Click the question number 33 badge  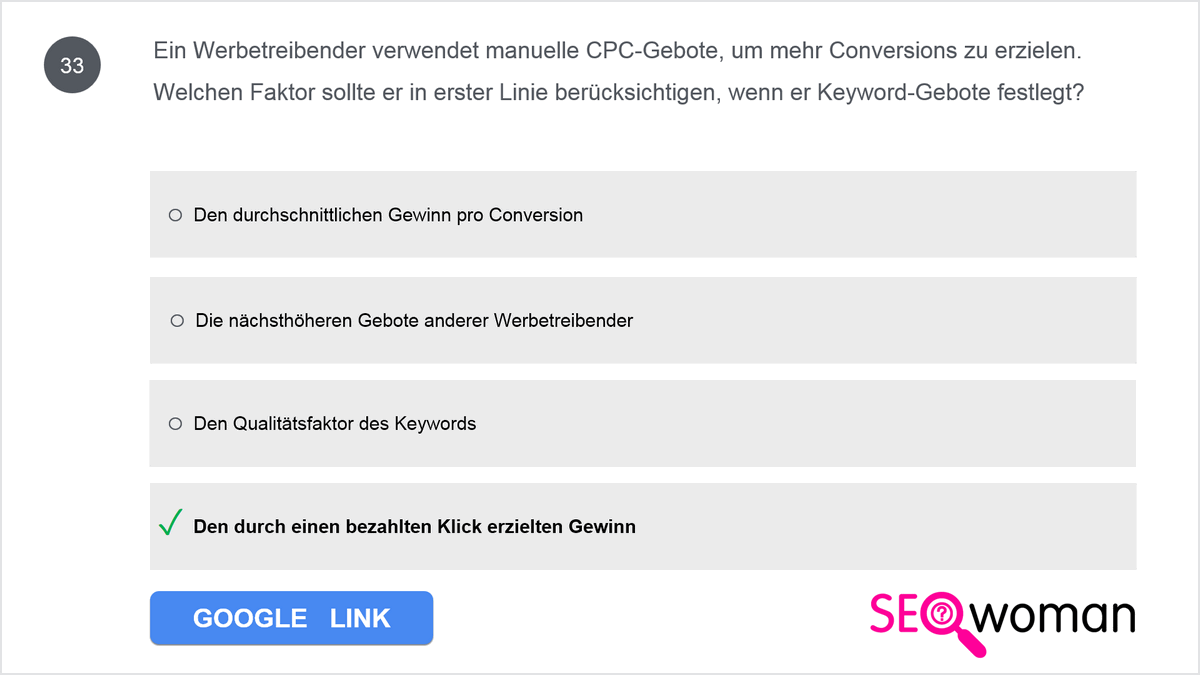pos(72,66)
